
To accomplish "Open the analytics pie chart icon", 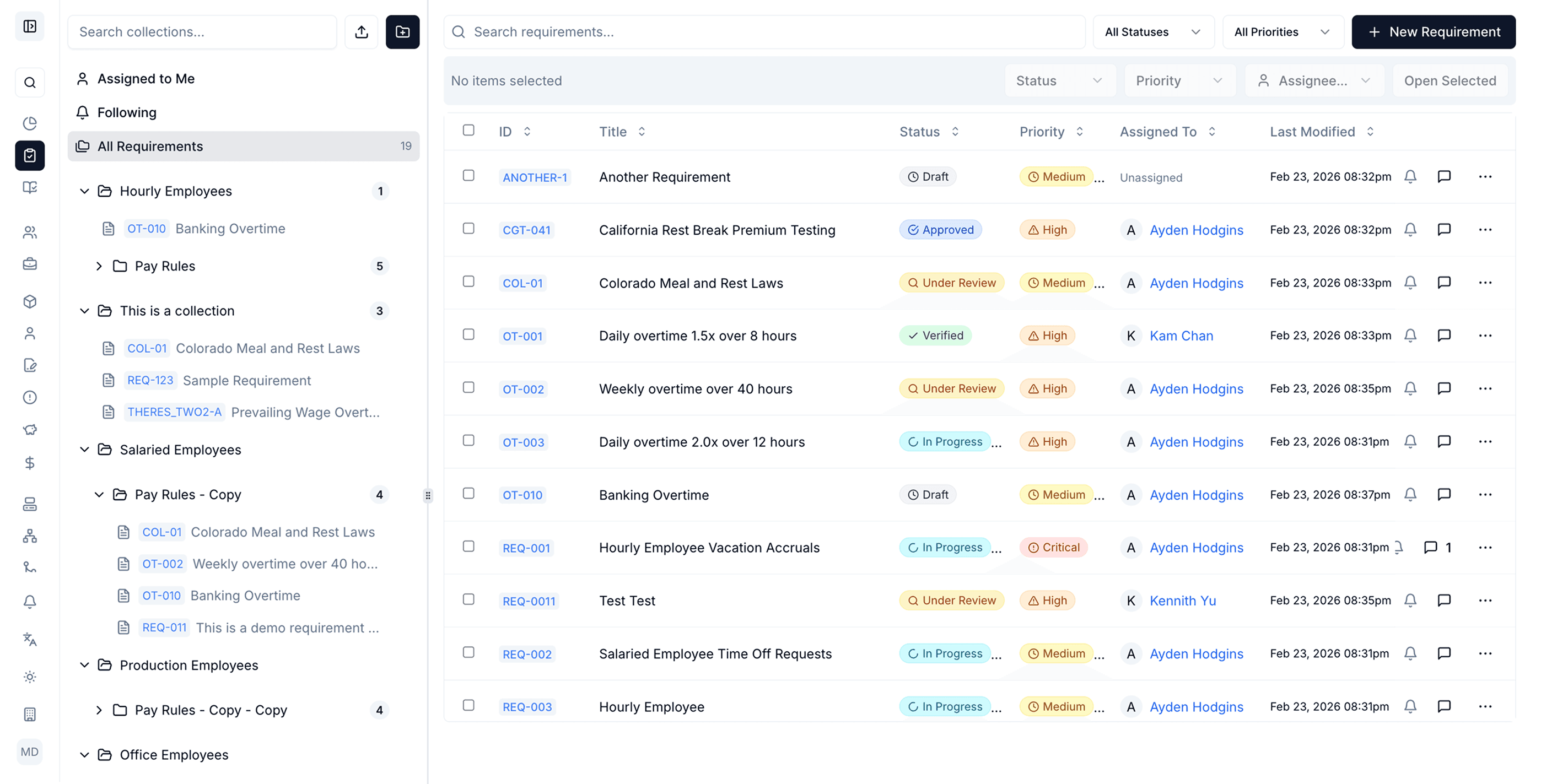I will [30, 123].
